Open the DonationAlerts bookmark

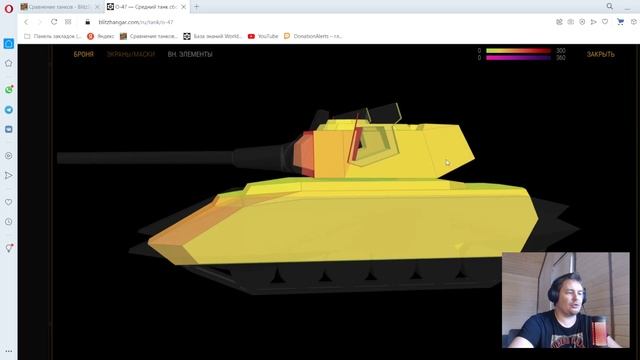[x=313, y=36]
